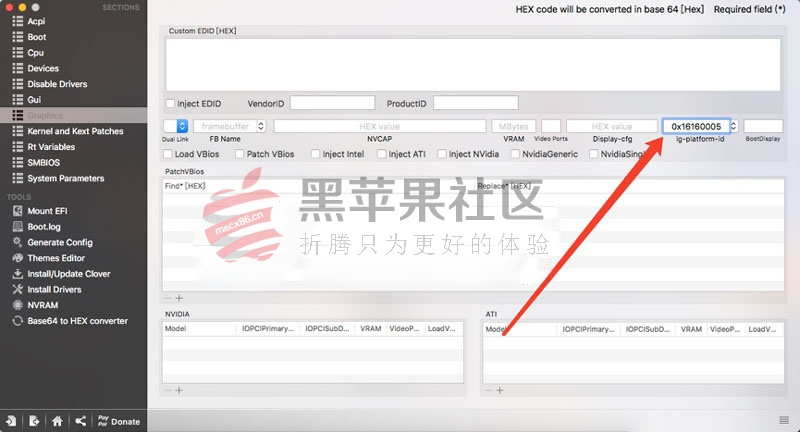Toggle the NvidiaSingle checkbox

pos(593,154)
